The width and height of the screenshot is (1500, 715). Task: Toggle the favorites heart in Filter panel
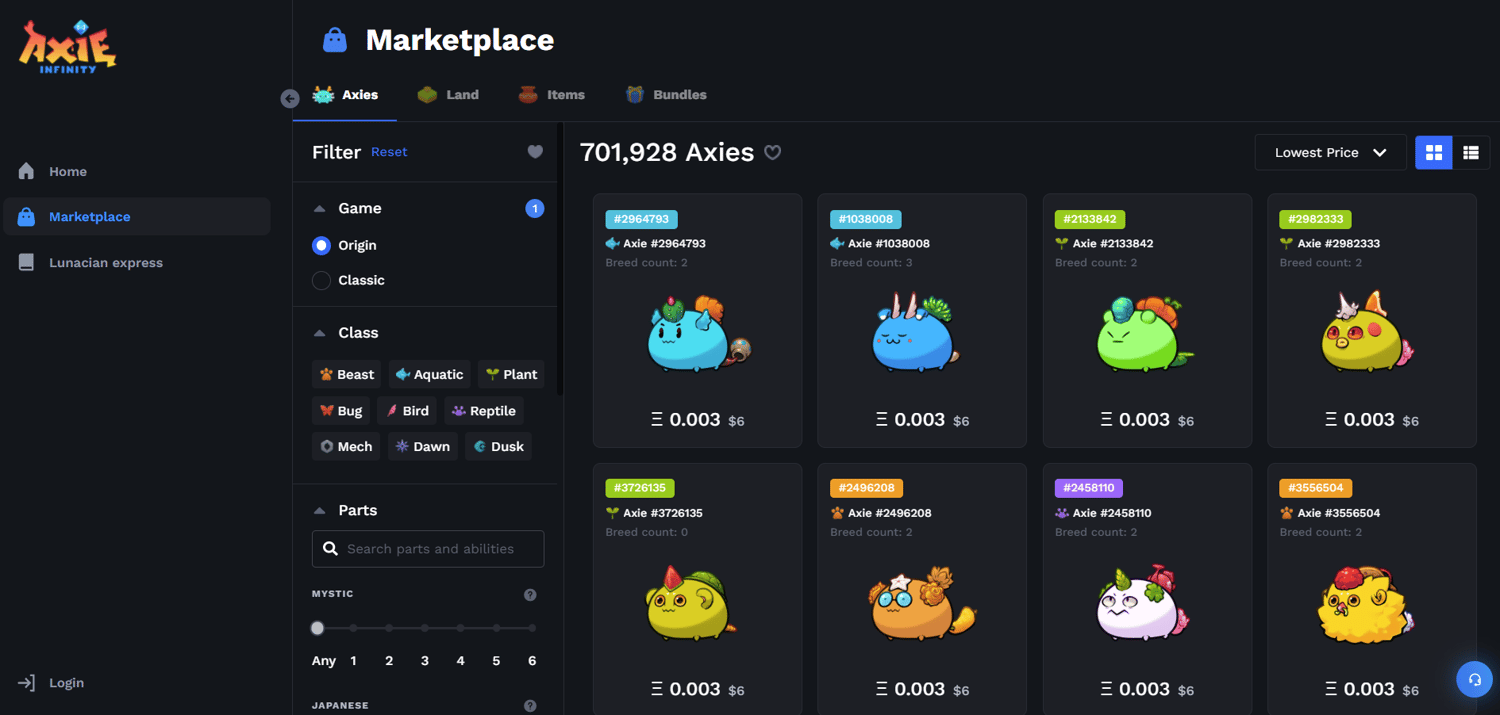coord(535,152)
